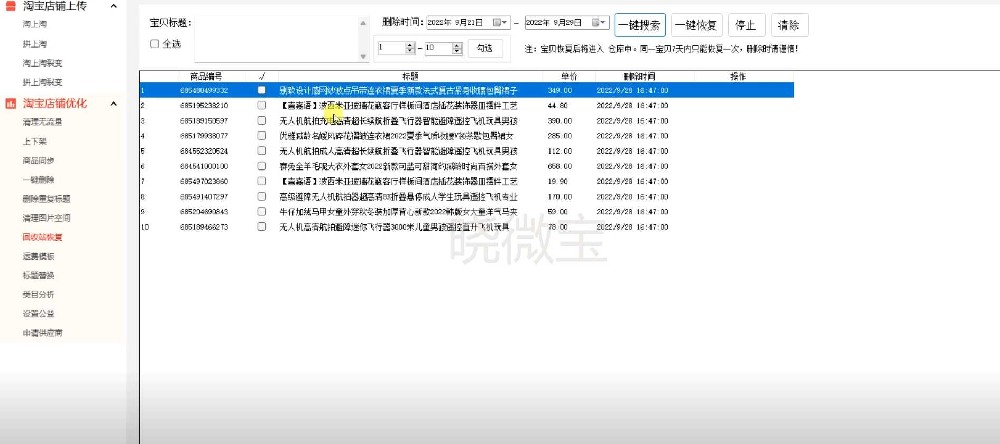Check the box in the 44.80 row
This screenshot has height=444, width=1000.
261,105
